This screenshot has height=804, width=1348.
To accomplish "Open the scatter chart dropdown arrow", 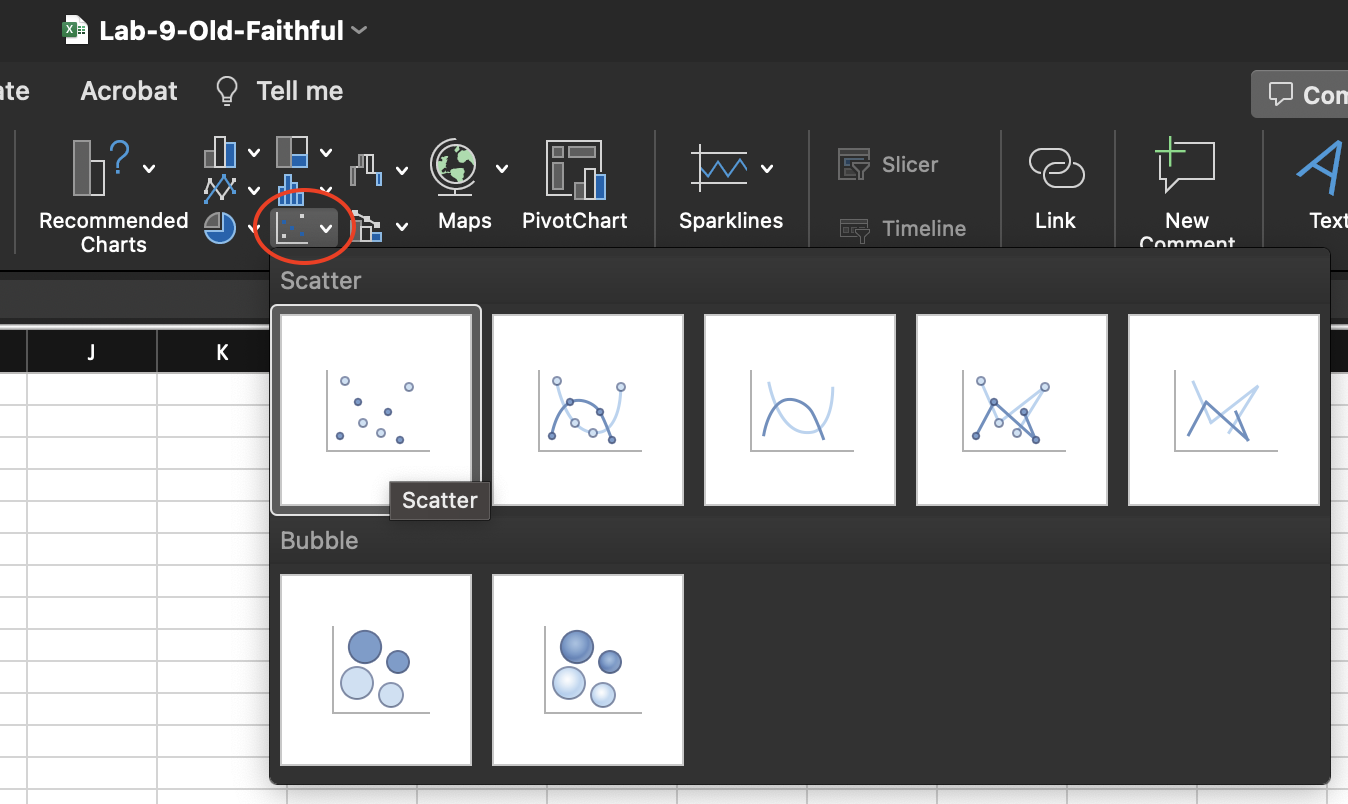I will coord(326,228).
